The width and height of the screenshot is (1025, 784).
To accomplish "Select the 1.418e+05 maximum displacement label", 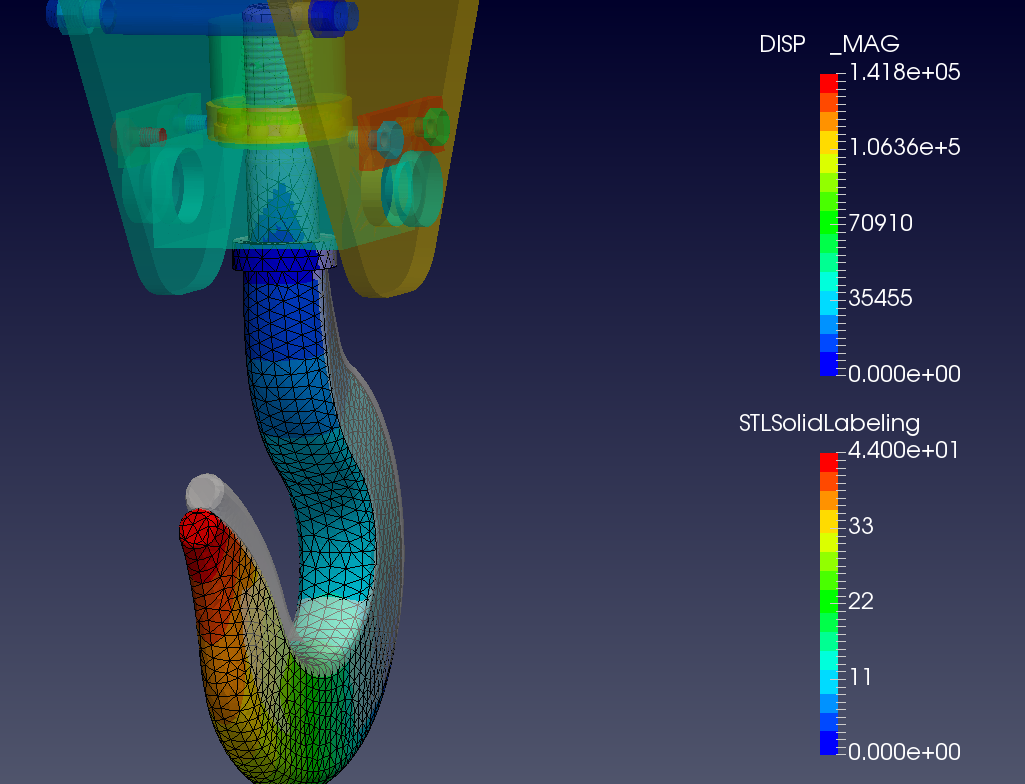I will (x=904, y=72).
